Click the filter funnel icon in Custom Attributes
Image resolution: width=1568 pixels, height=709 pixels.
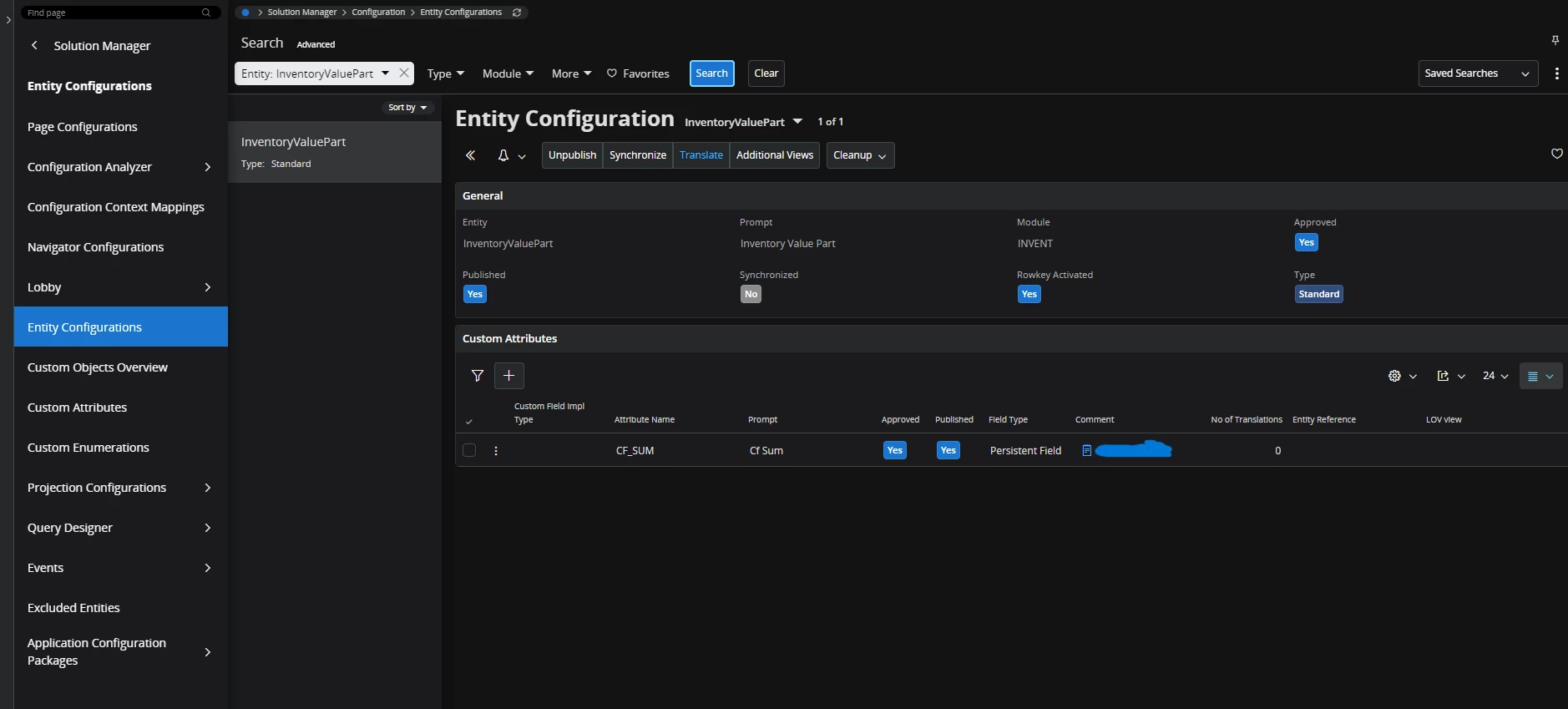(477, 376)
